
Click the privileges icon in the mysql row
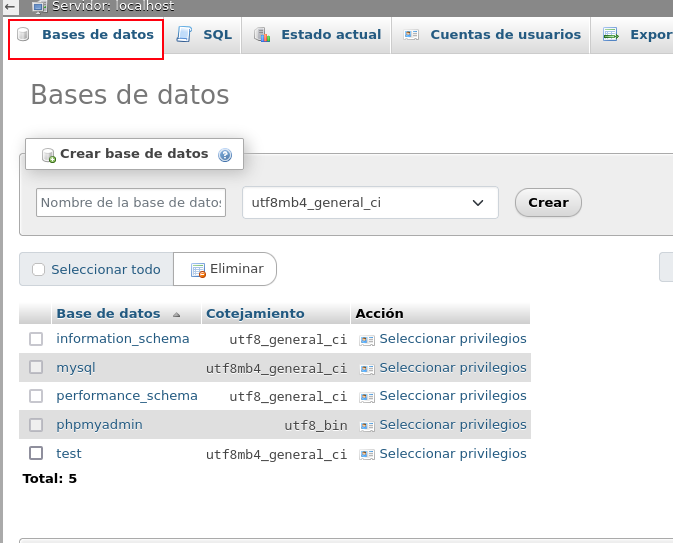pos(366,368)
